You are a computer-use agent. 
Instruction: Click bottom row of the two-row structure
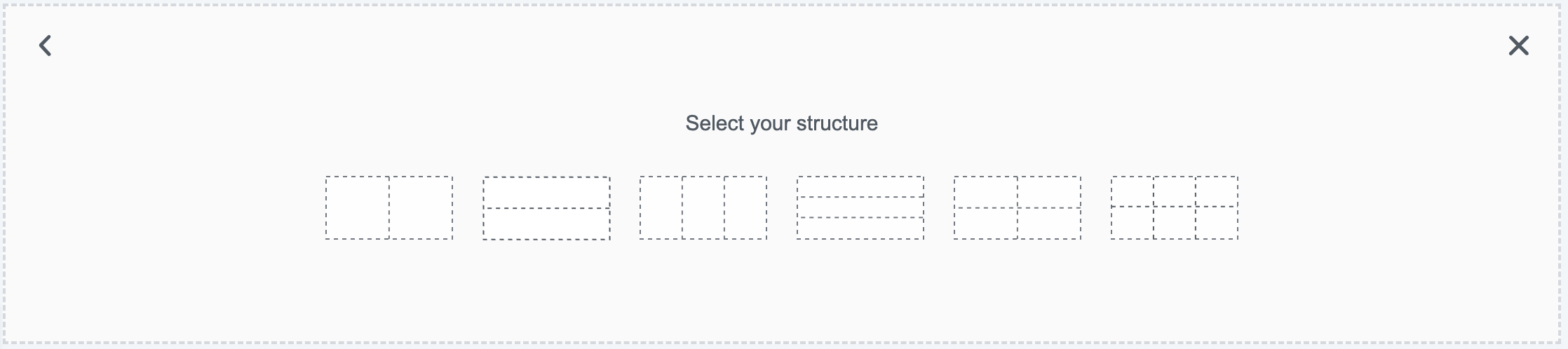click(x=546, y=224)
